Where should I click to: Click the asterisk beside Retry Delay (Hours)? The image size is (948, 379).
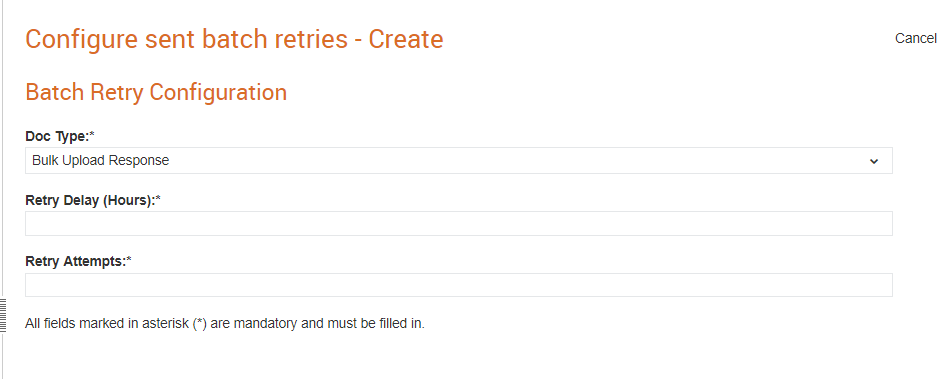tap(158, 199)
